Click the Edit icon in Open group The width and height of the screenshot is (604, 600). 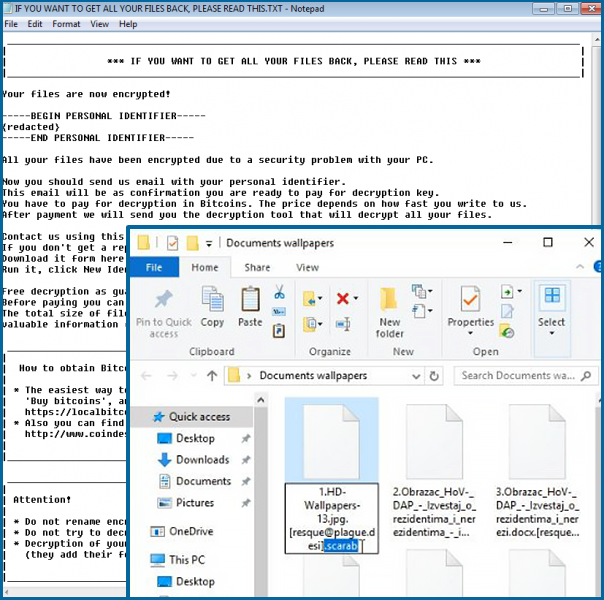coord(507,311)
